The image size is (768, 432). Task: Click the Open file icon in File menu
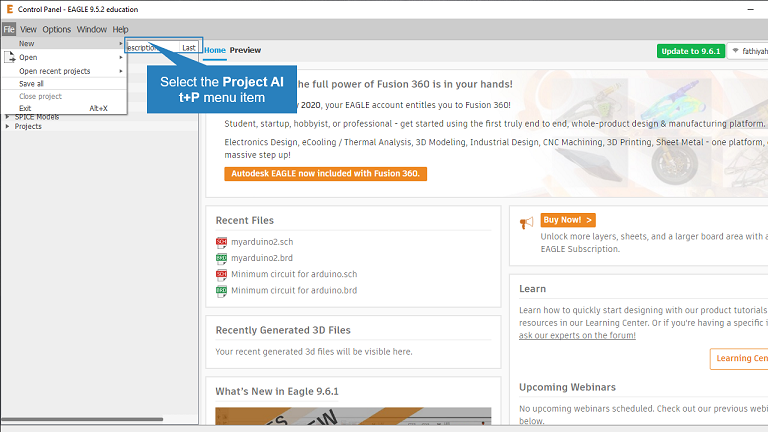click(10, 57)
